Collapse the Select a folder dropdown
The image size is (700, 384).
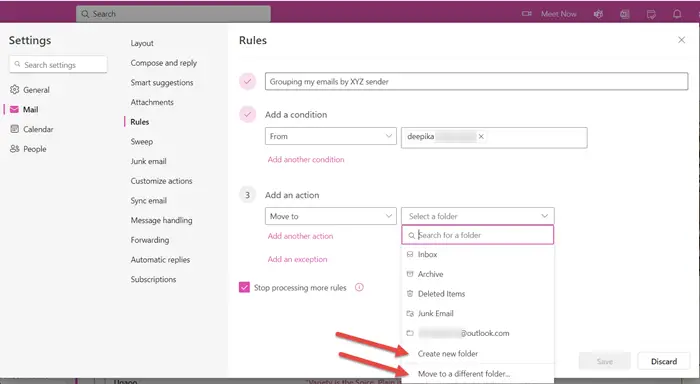pyautogui.click(x=478, y=216)
